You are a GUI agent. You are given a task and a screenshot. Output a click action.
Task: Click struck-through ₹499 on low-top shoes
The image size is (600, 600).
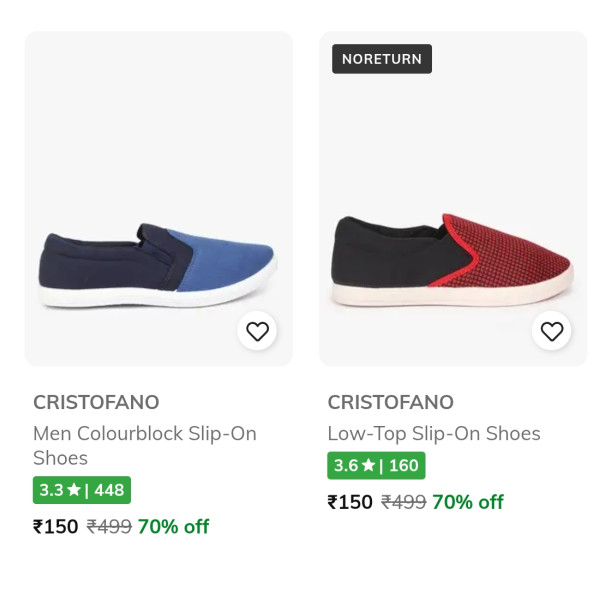click(x=403, y=502)
